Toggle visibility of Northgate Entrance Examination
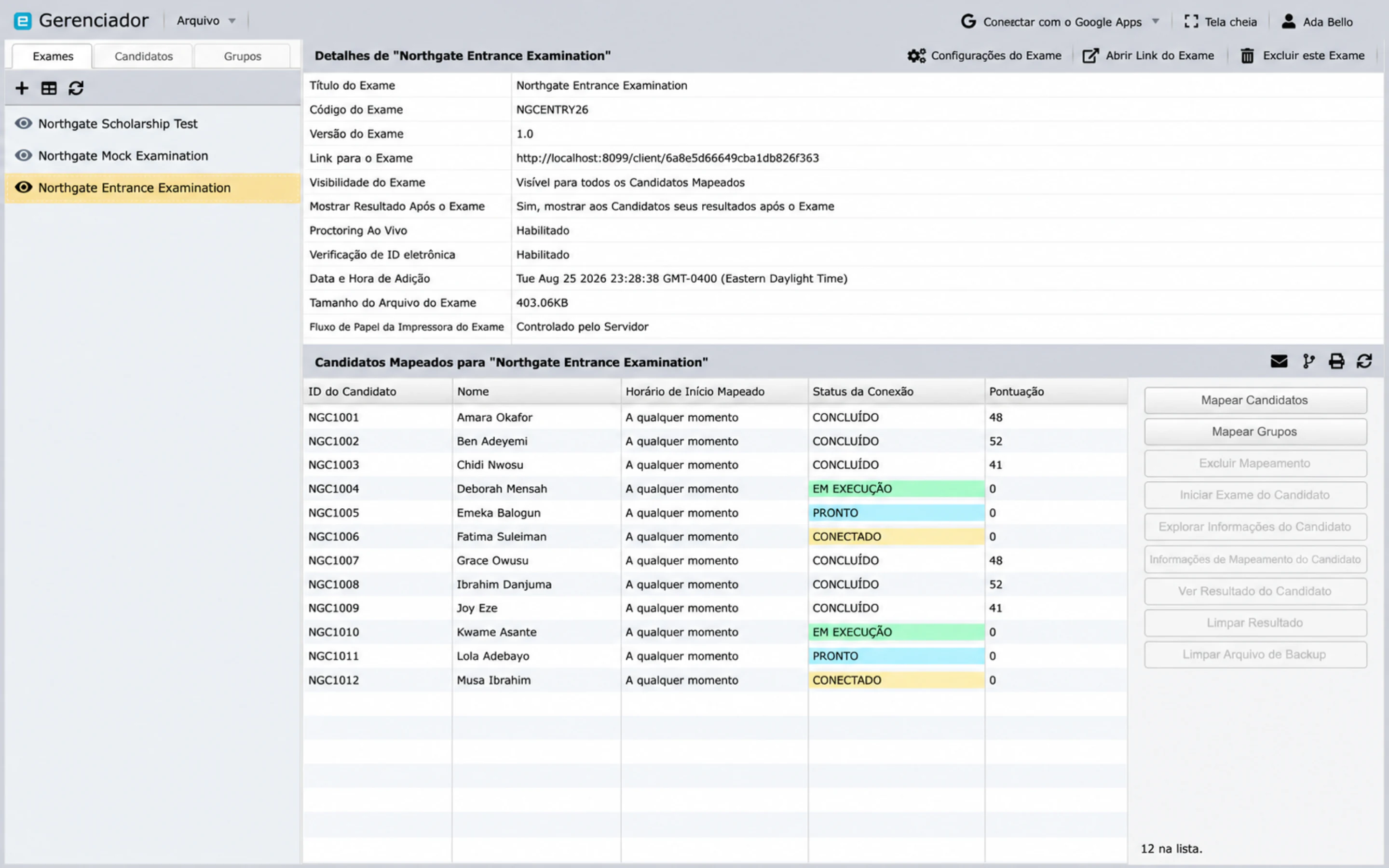This screenshot has height=868, width=1389. pyautogui.click(x=24, y=188)
